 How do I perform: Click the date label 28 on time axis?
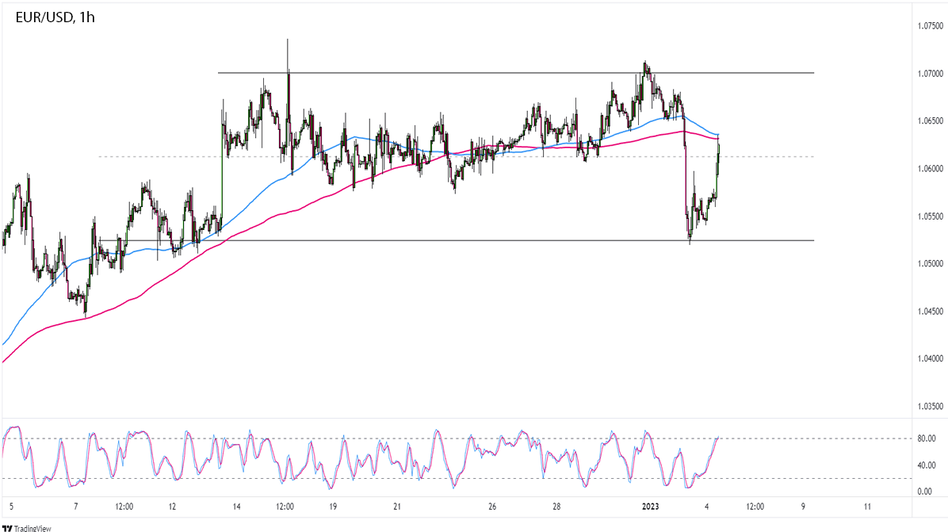(557, 507)
